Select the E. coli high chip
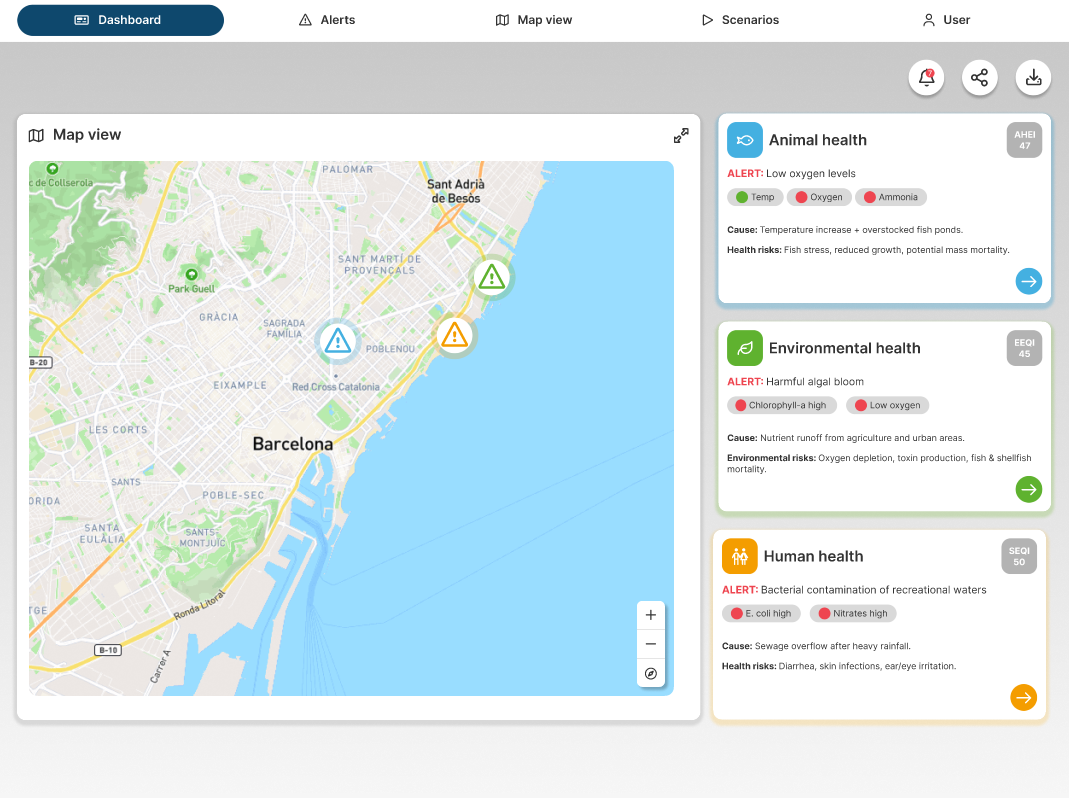The image size is (1069, 798). (761, 613)
